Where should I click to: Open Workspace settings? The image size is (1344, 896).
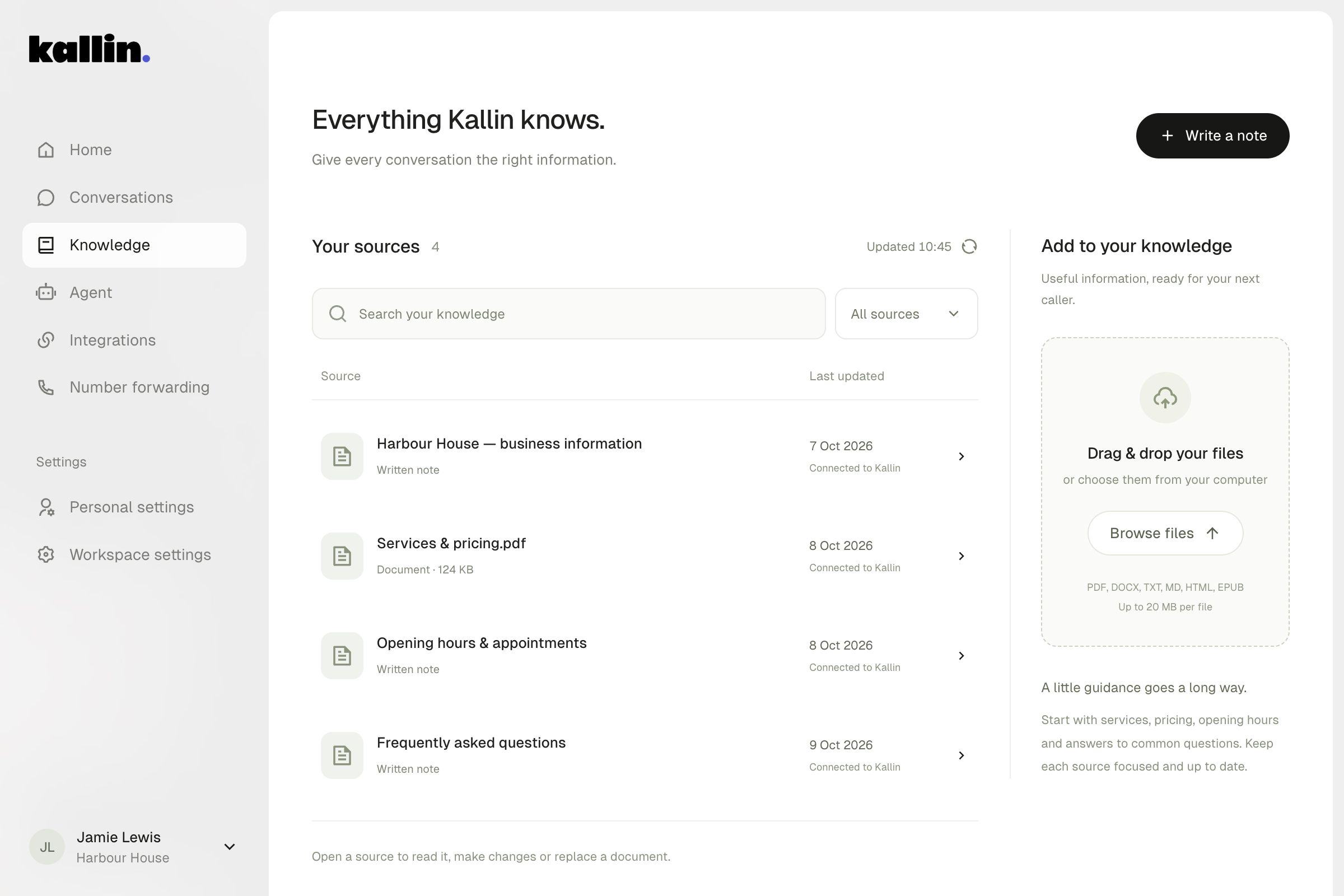pos(134,555)
